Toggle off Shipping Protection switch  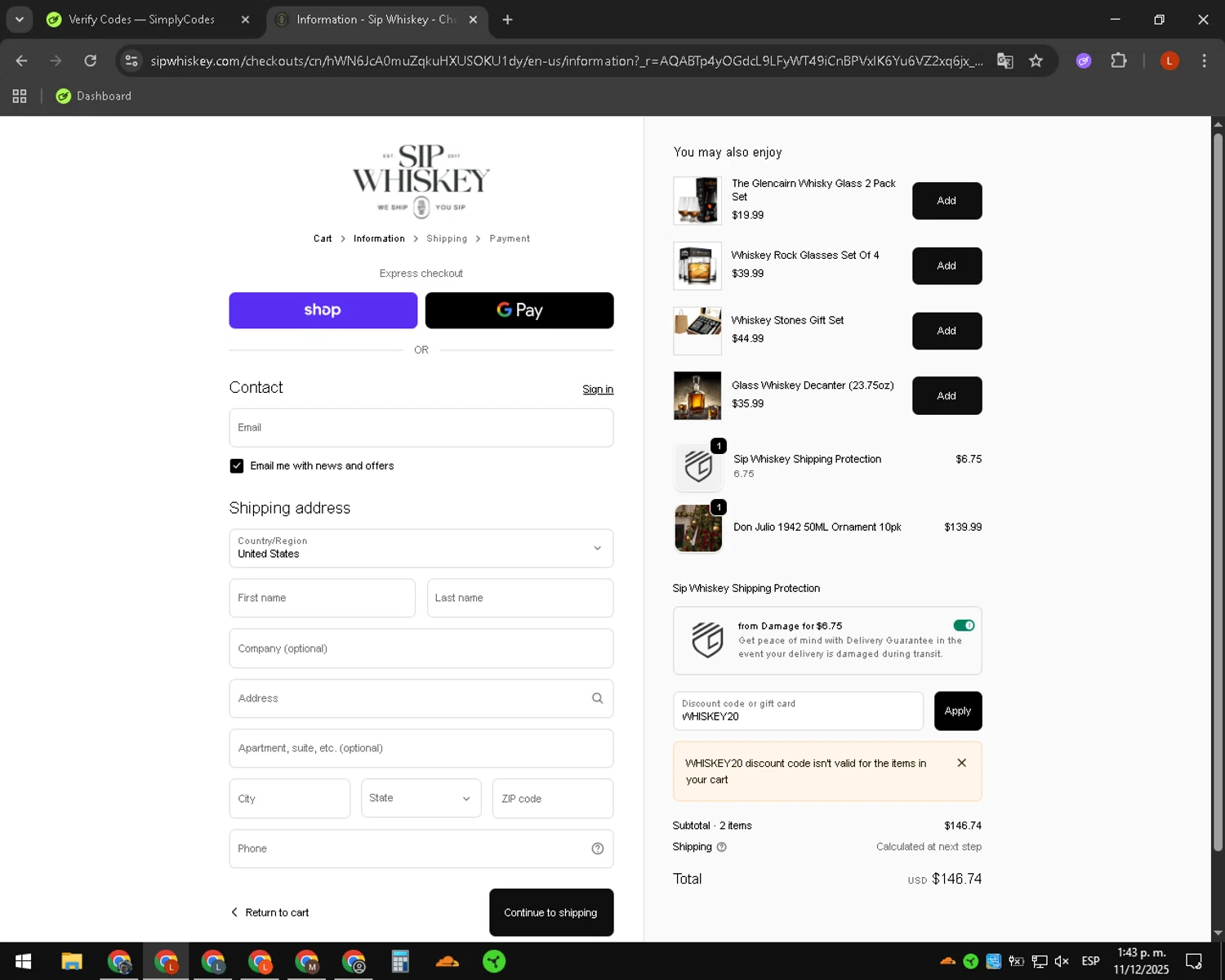click(x=964, y=626)
